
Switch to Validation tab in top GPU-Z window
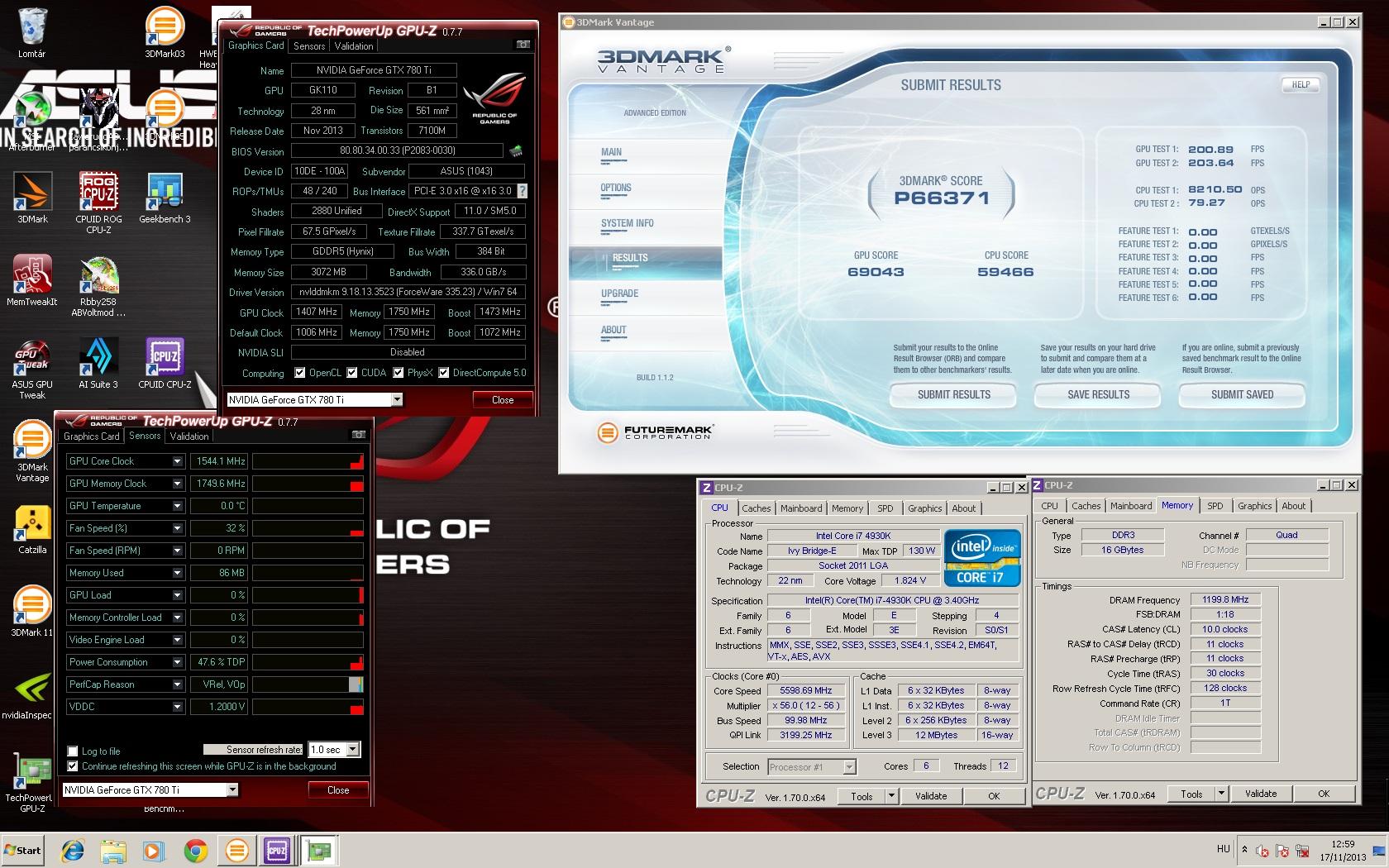(354, 46)
